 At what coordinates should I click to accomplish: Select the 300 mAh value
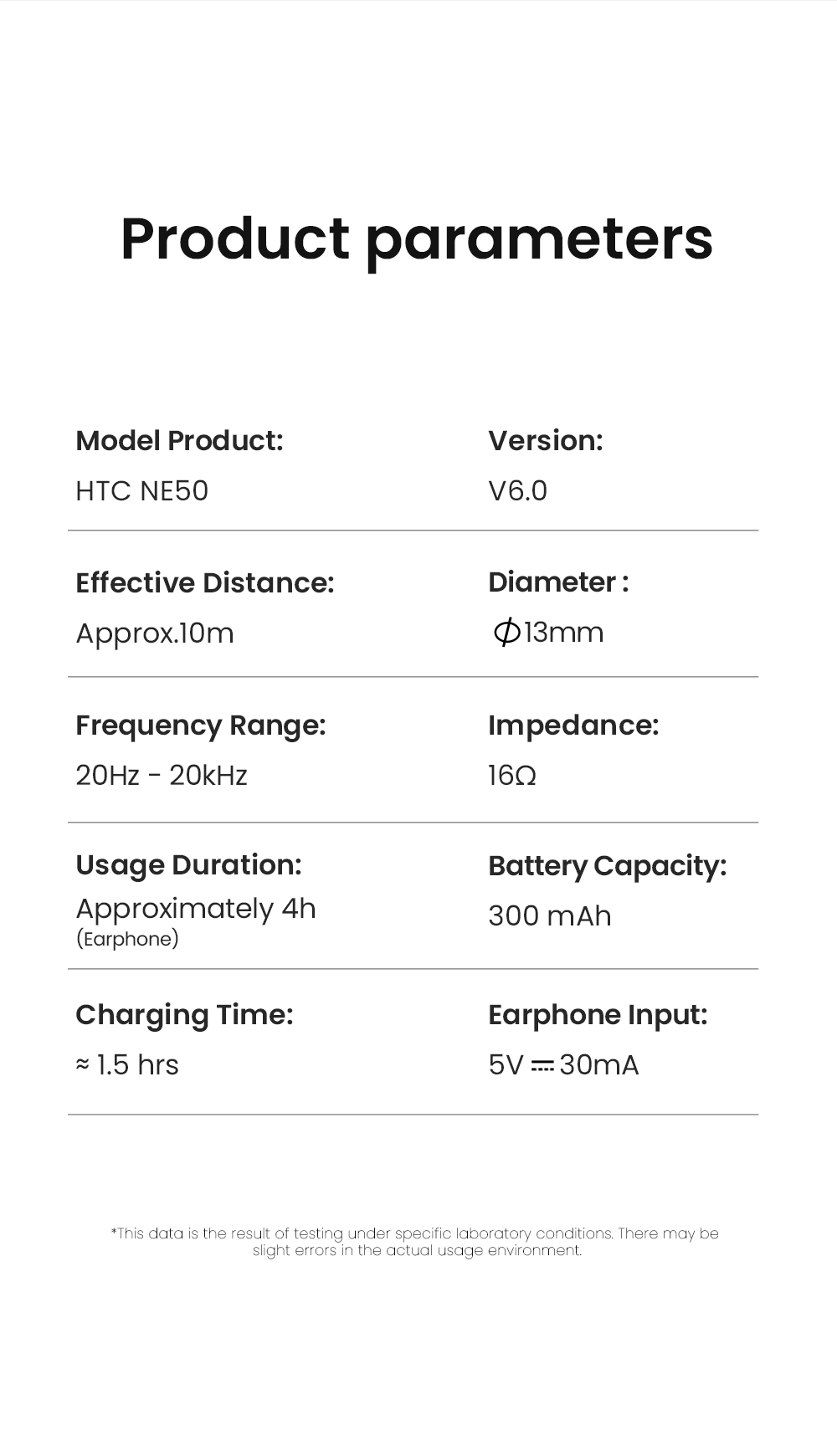coord(549,916)
